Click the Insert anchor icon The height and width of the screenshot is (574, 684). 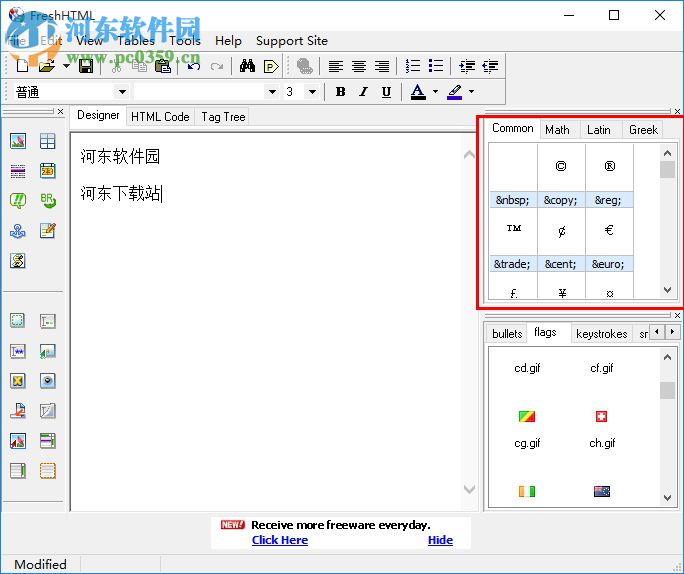pos(18,231)
